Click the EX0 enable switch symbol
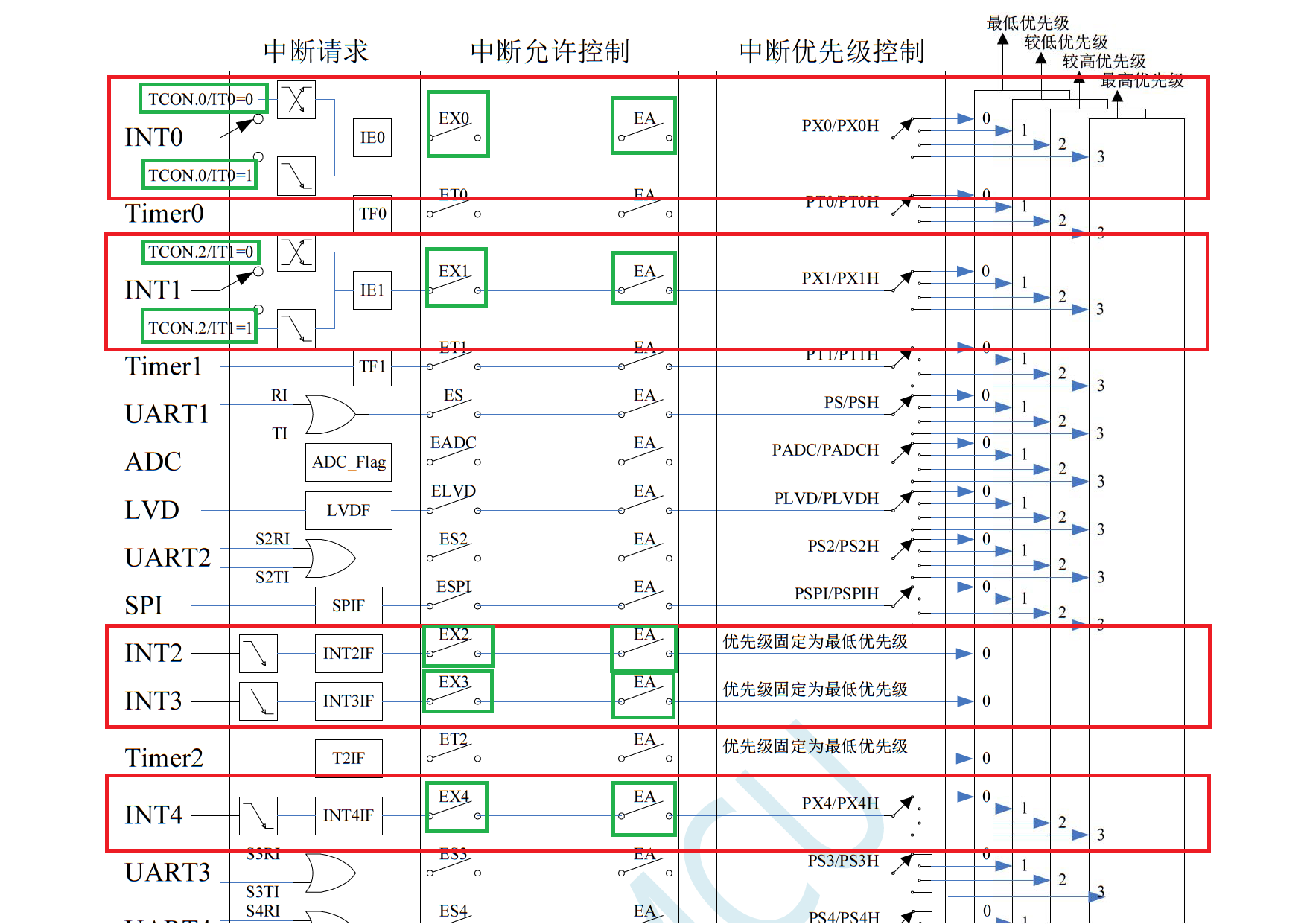 coord(454,132)
